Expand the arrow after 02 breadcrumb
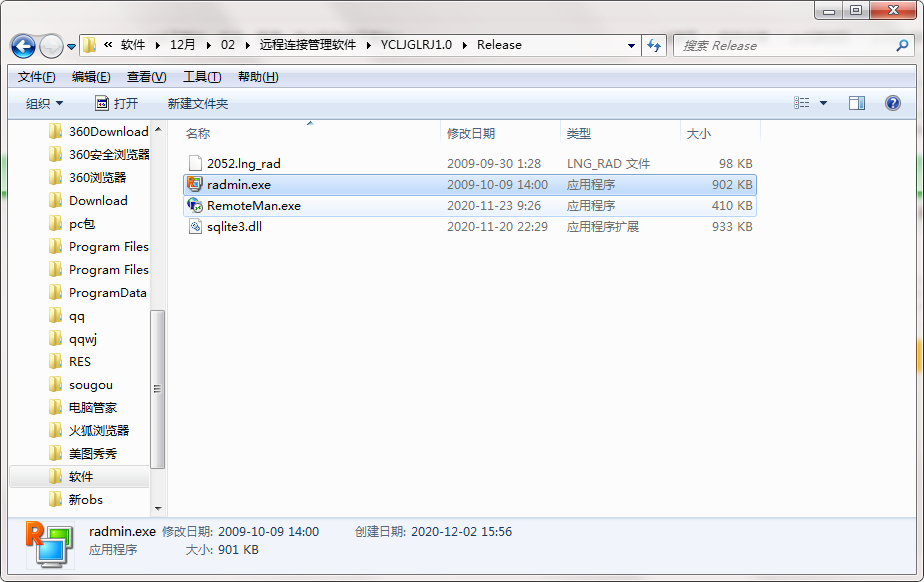 (x=247, y=45)
